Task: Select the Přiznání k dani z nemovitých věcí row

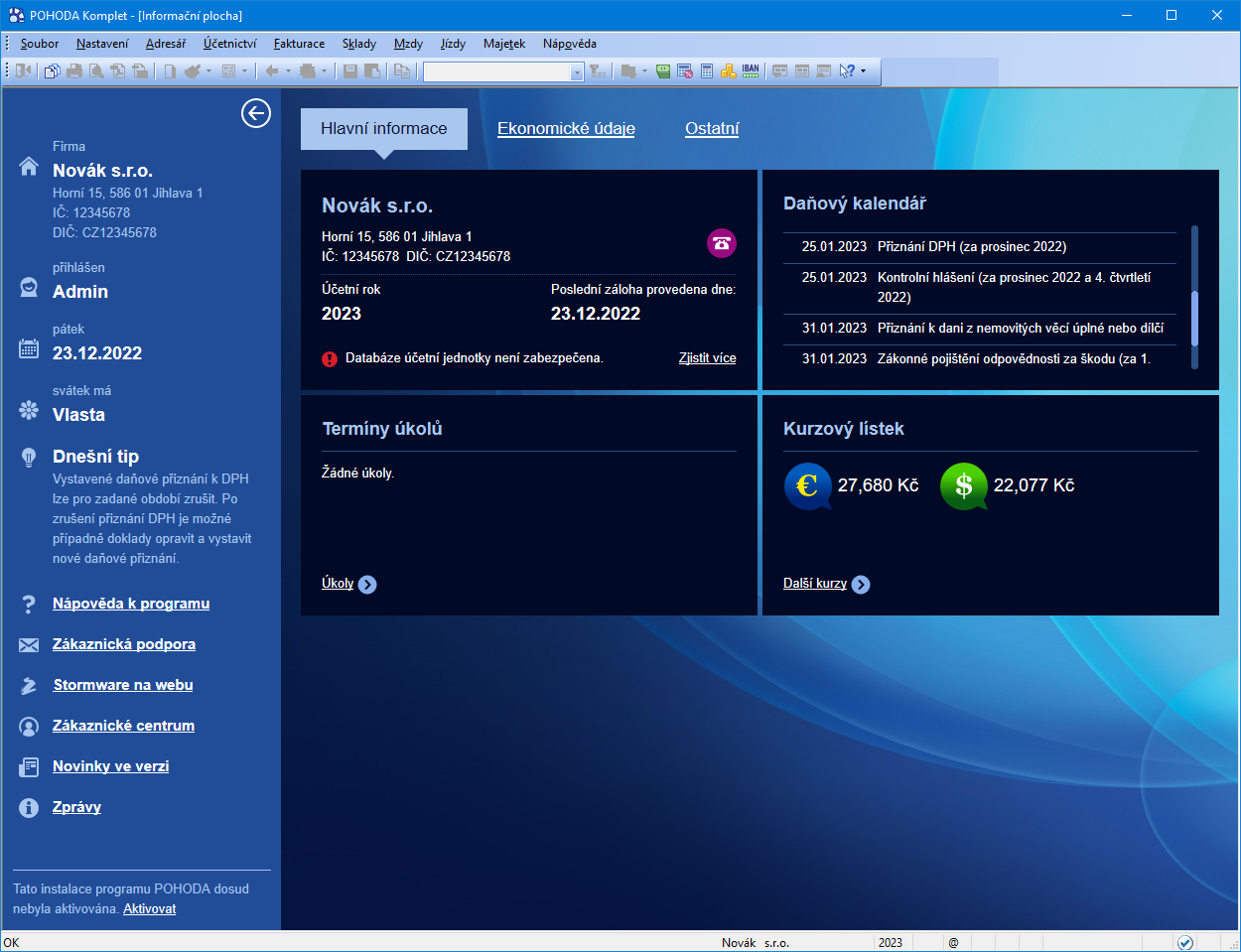Action: [x=980, y=329]
